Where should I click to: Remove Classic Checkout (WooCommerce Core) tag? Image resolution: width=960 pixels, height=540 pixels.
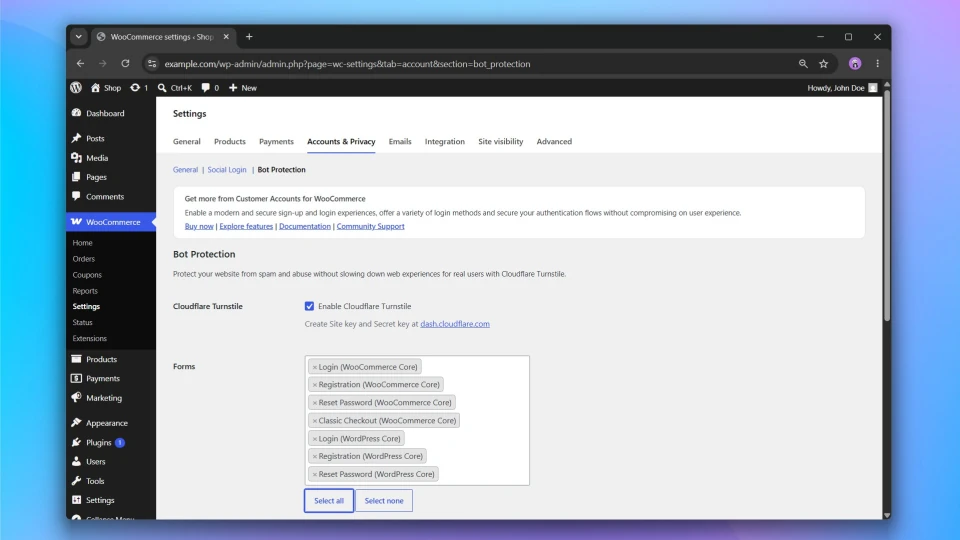[315, 421]
